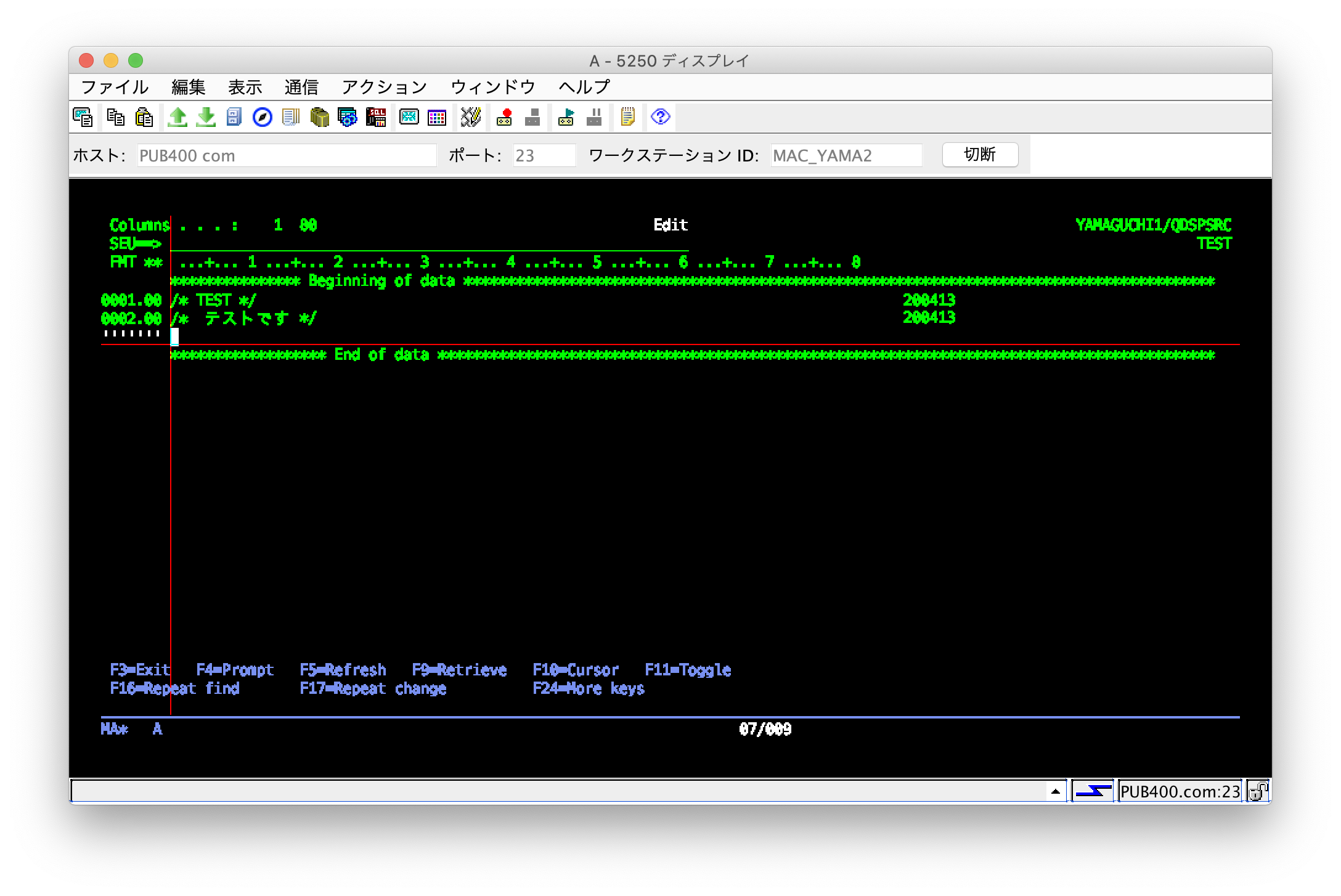Click the yellow notepad icon

click(627, 117)
